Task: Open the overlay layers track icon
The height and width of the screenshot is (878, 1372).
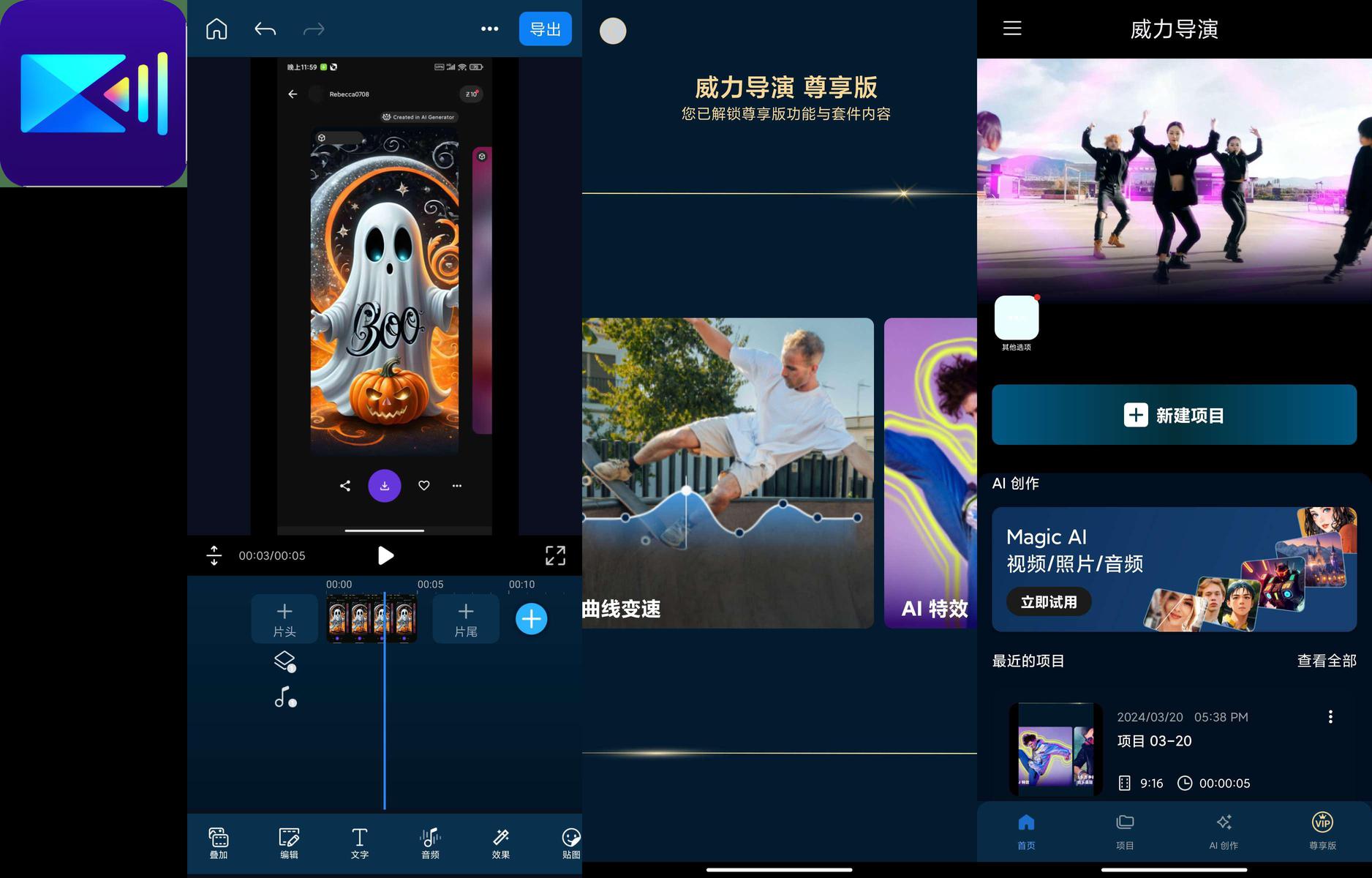Action: [x=284, y=661]
